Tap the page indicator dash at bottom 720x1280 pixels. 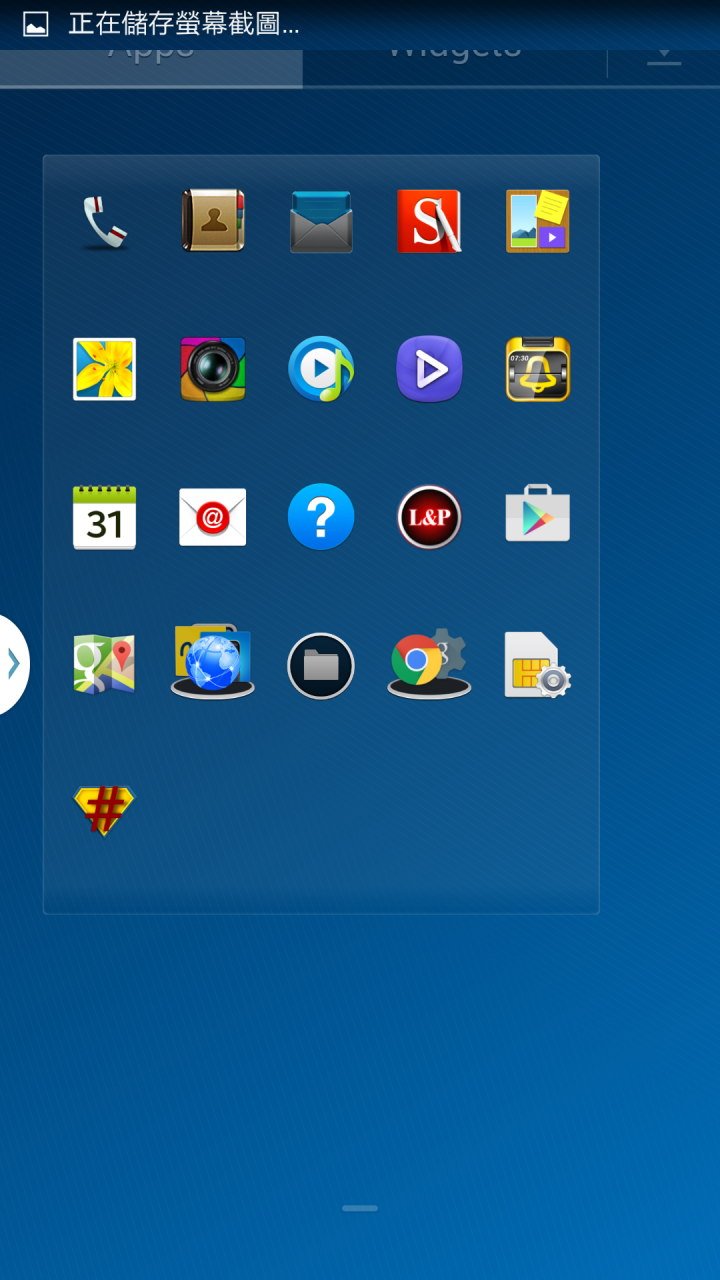(x=360, y=1208)
